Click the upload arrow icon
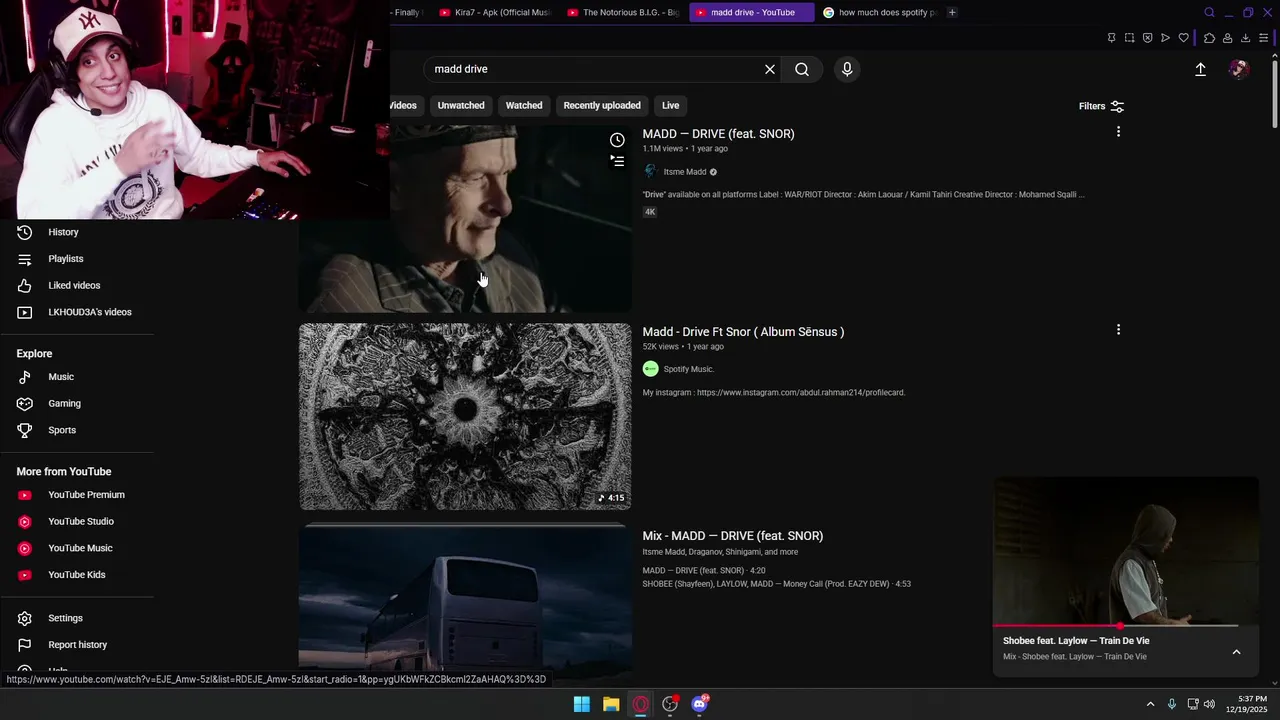The width and height of the screenshot is (1280, 720). pyautogui.click(x=1200, y=69)
